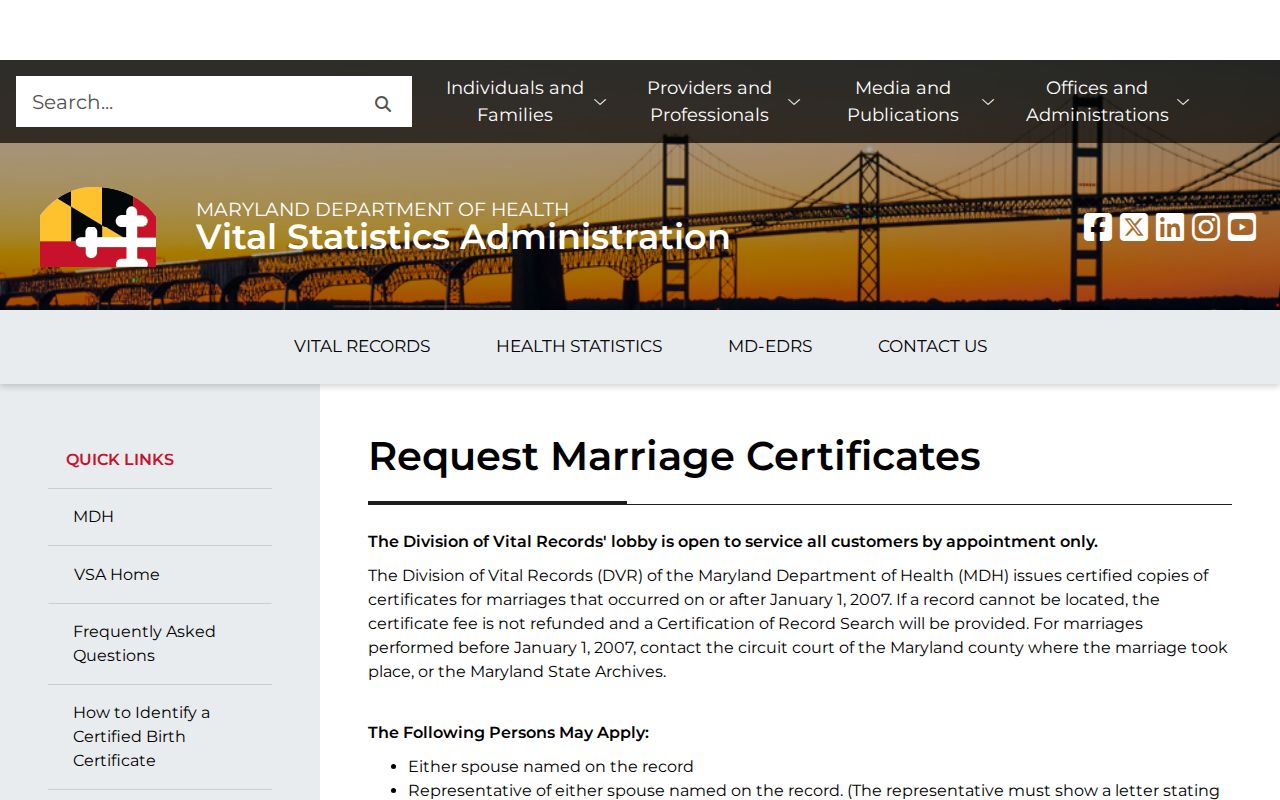Click the lobby appointment-only notice text
This screenshot has width=1280, height=800.
733,542
